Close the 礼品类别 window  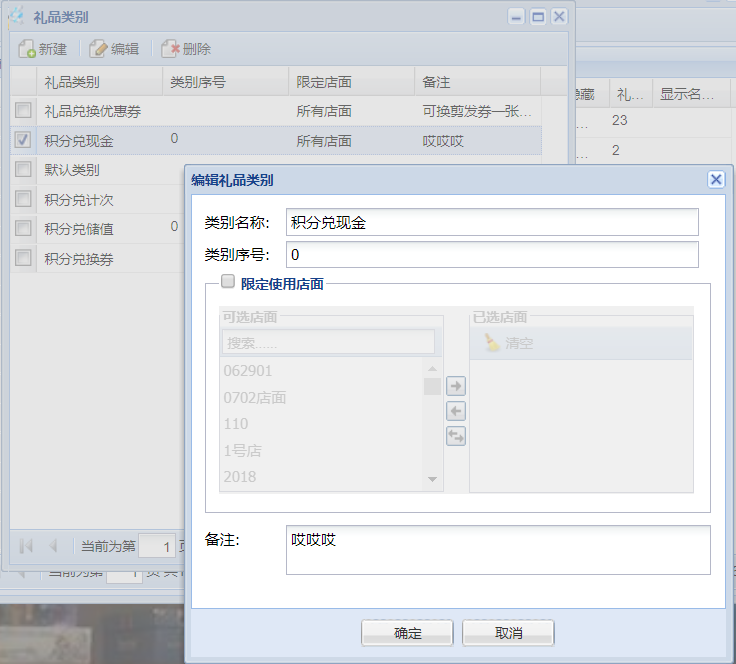pos(559,17)
